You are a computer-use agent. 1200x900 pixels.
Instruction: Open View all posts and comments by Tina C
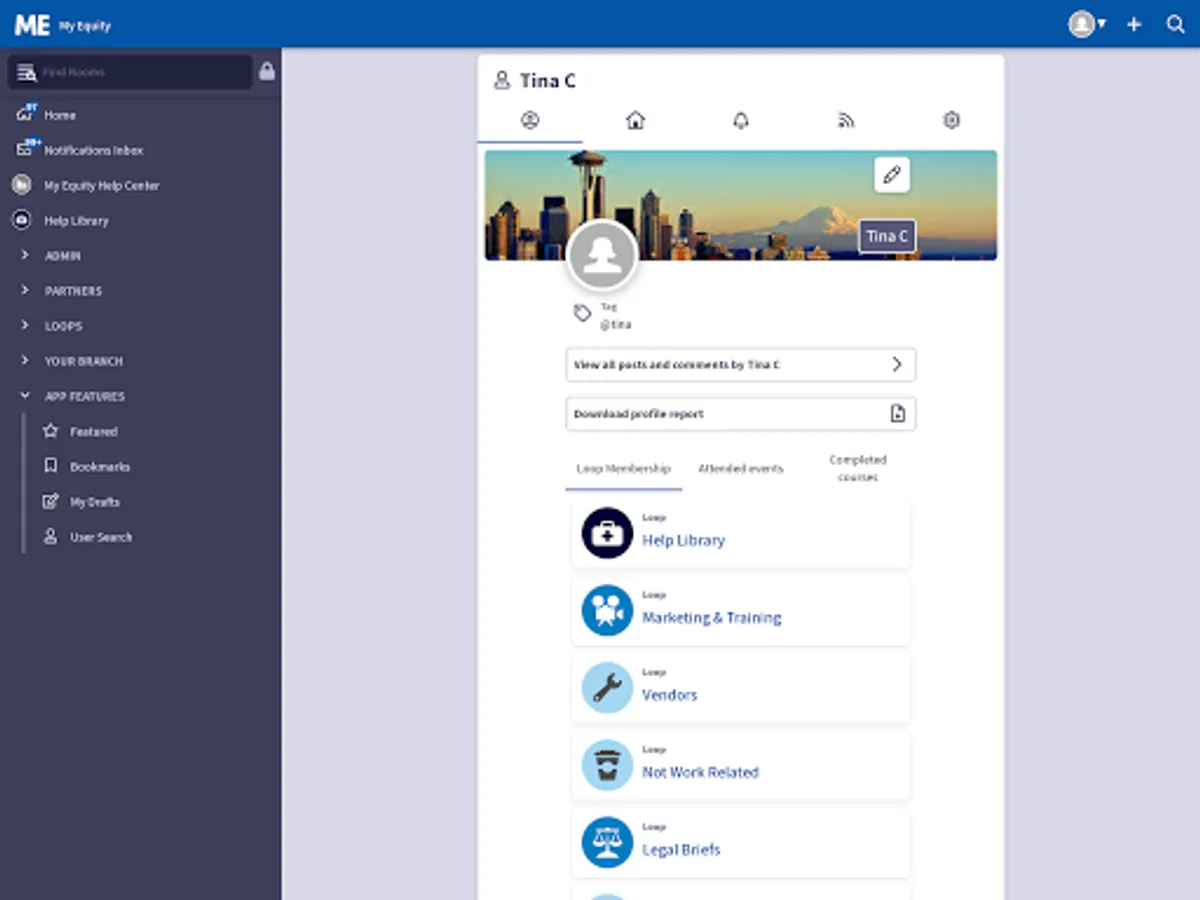point(741,365)
